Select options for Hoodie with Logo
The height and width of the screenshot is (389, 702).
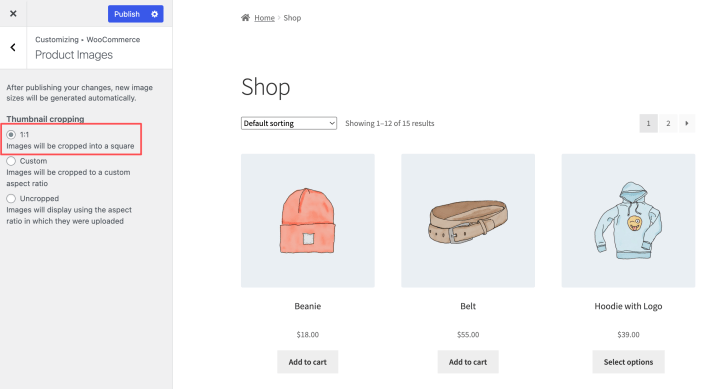(628, 362)
